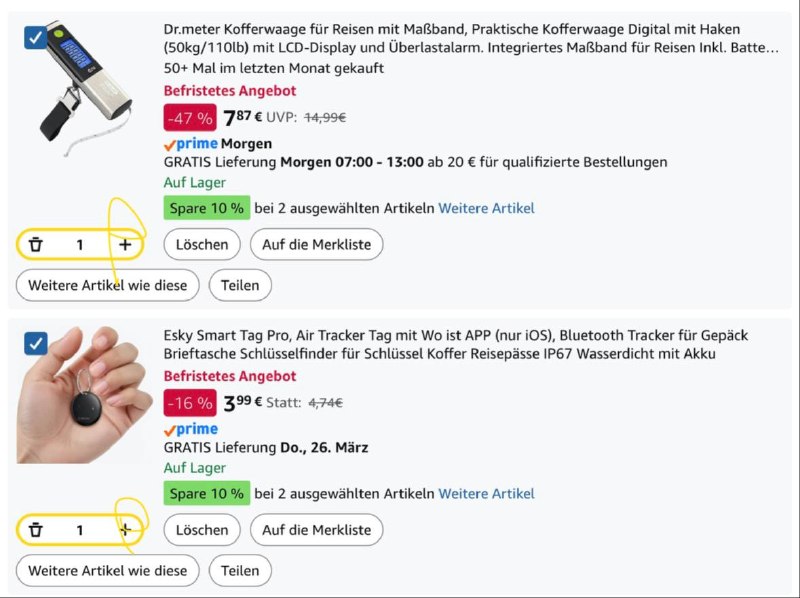Add Esky Smart Tag to Merkliste
Viewport: 800px width, 598px height.
(316, 530)
